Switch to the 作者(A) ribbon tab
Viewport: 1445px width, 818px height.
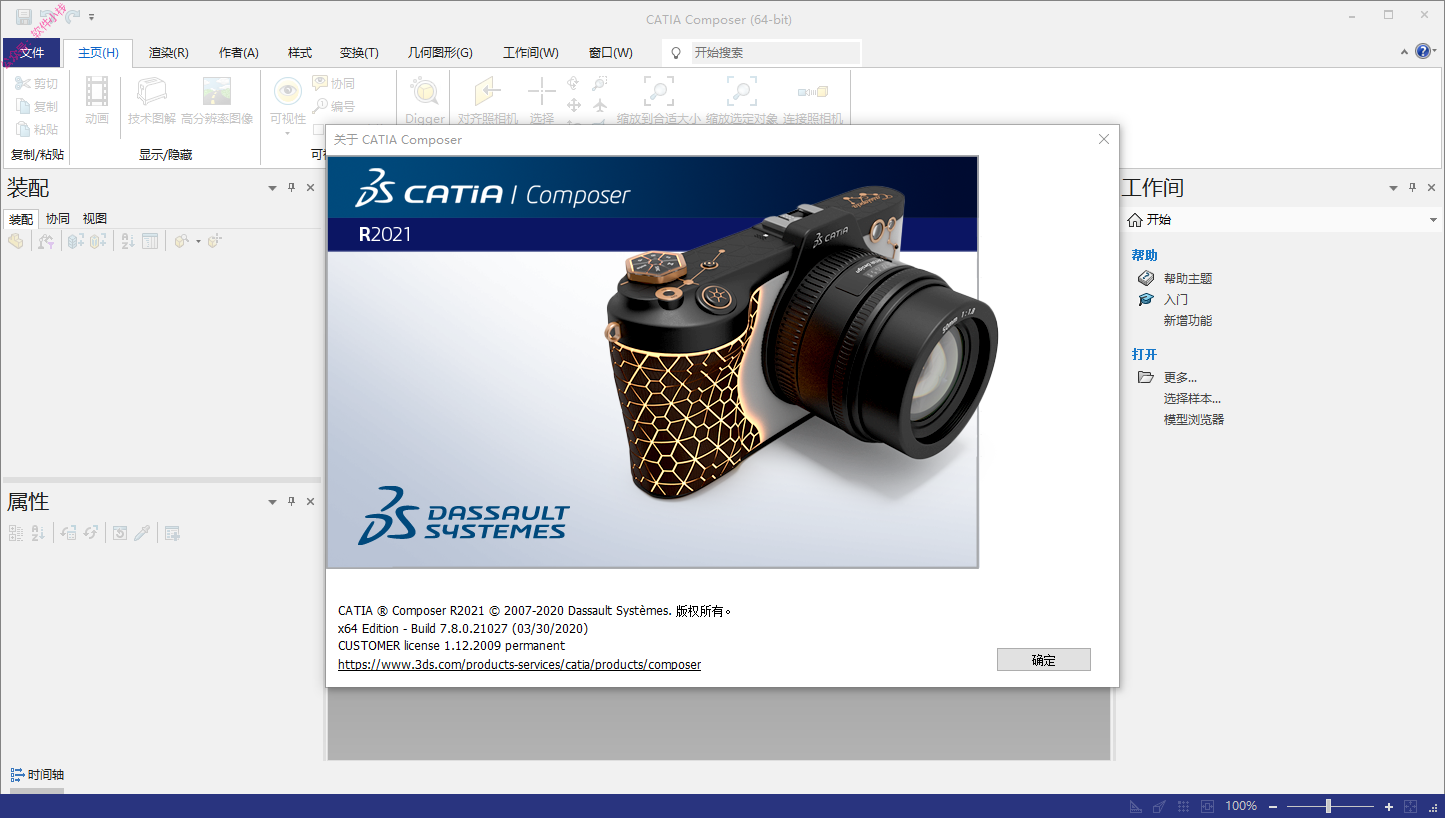(x=239, y=53)
